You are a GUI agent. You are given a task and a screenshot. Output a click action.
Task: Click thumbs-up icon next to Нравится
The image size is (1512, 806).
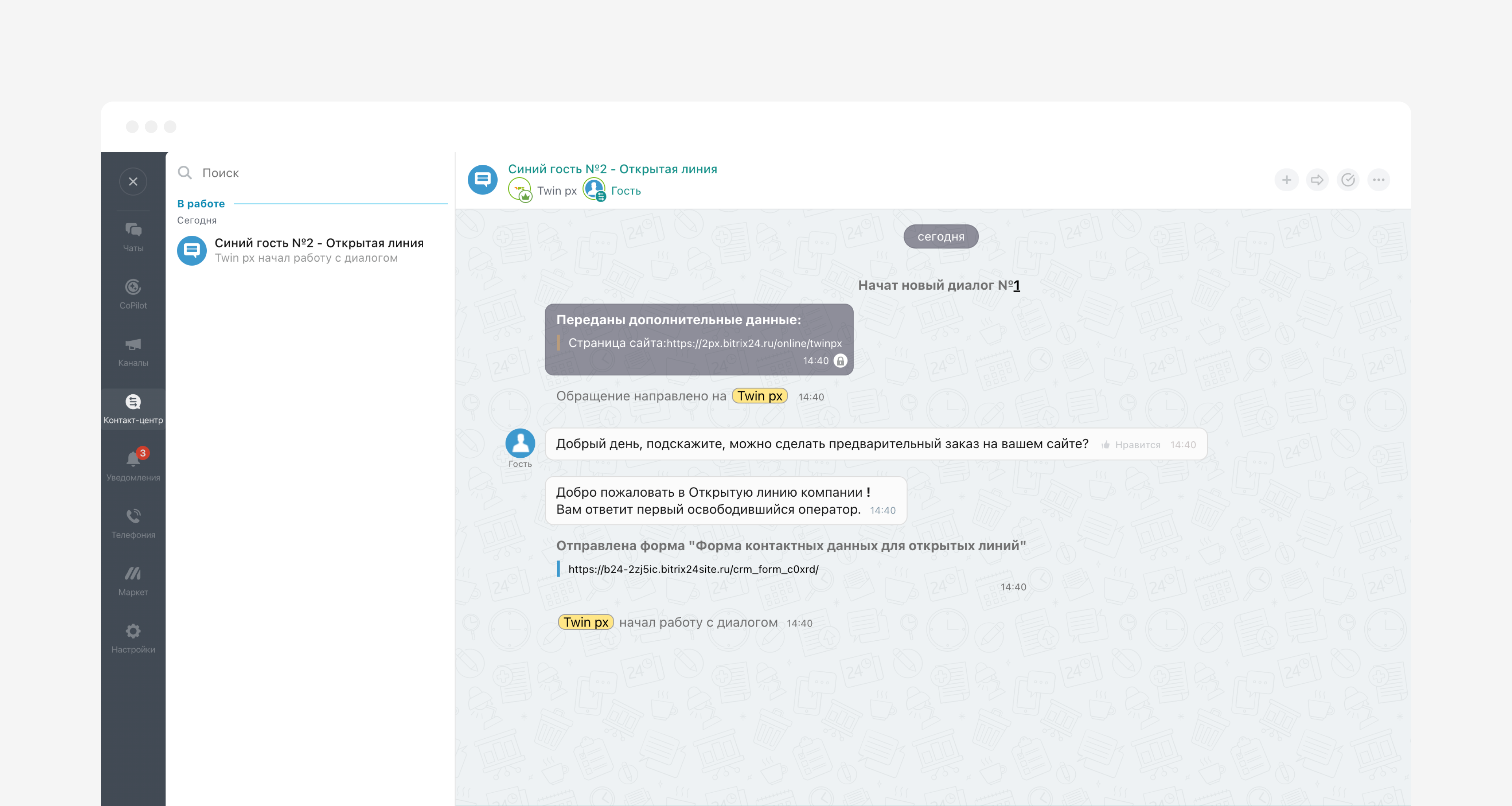tap(1105, 445)
